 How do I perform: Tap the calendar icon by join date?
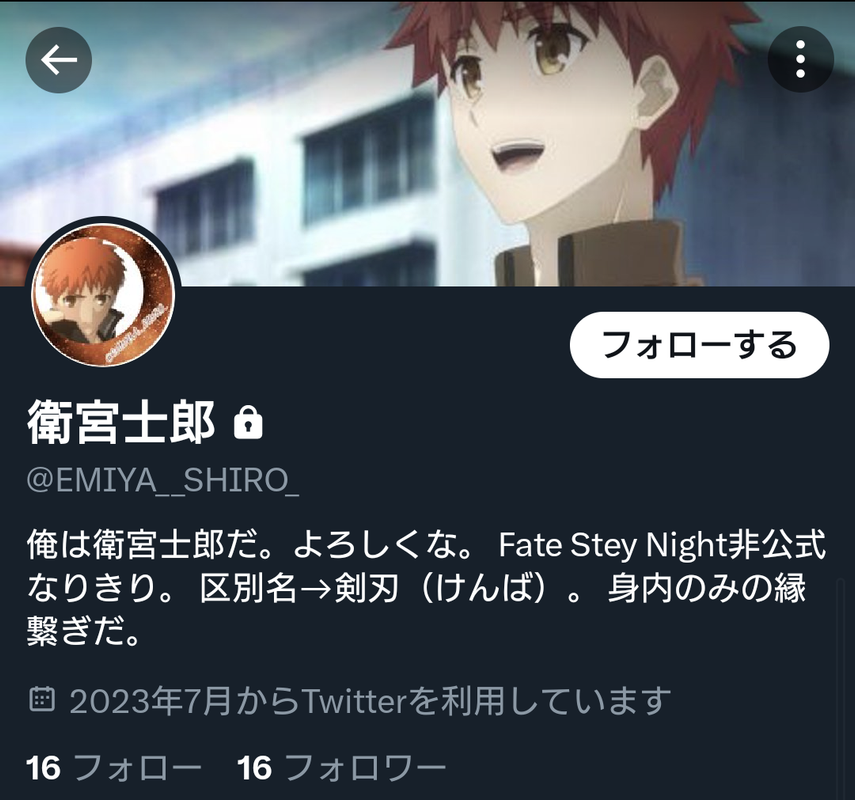point(41,699)
